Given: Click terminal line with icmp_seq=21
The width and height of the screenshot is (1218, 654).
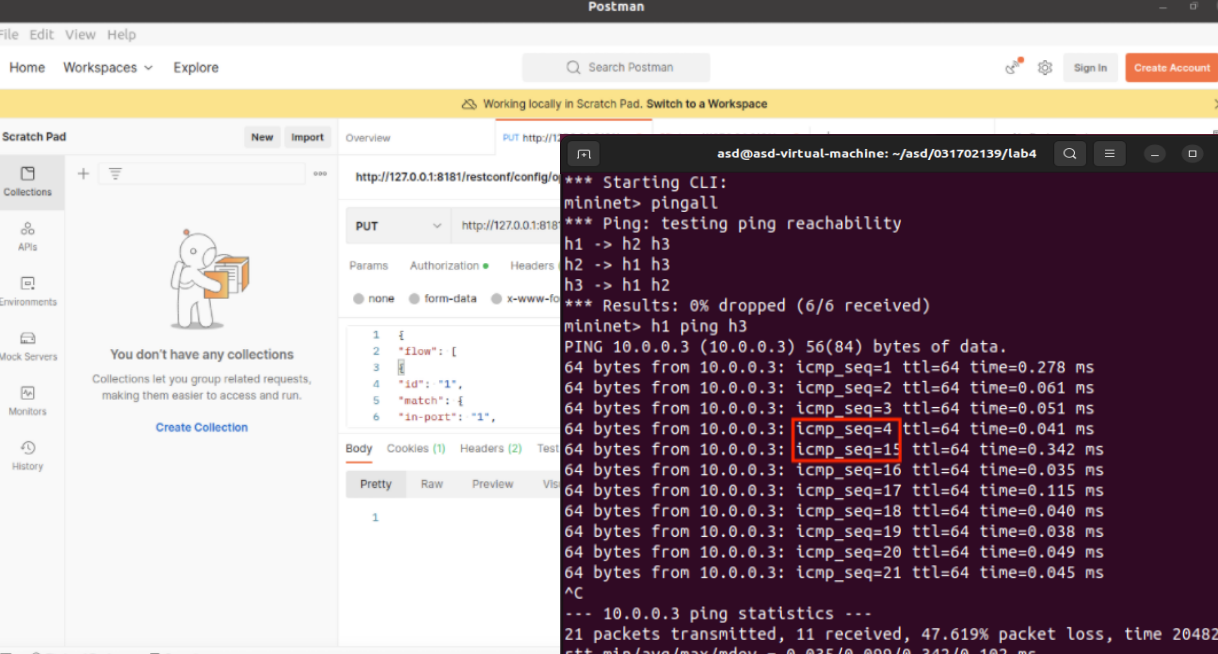Looking at the screenshot, I should [834, 573].
